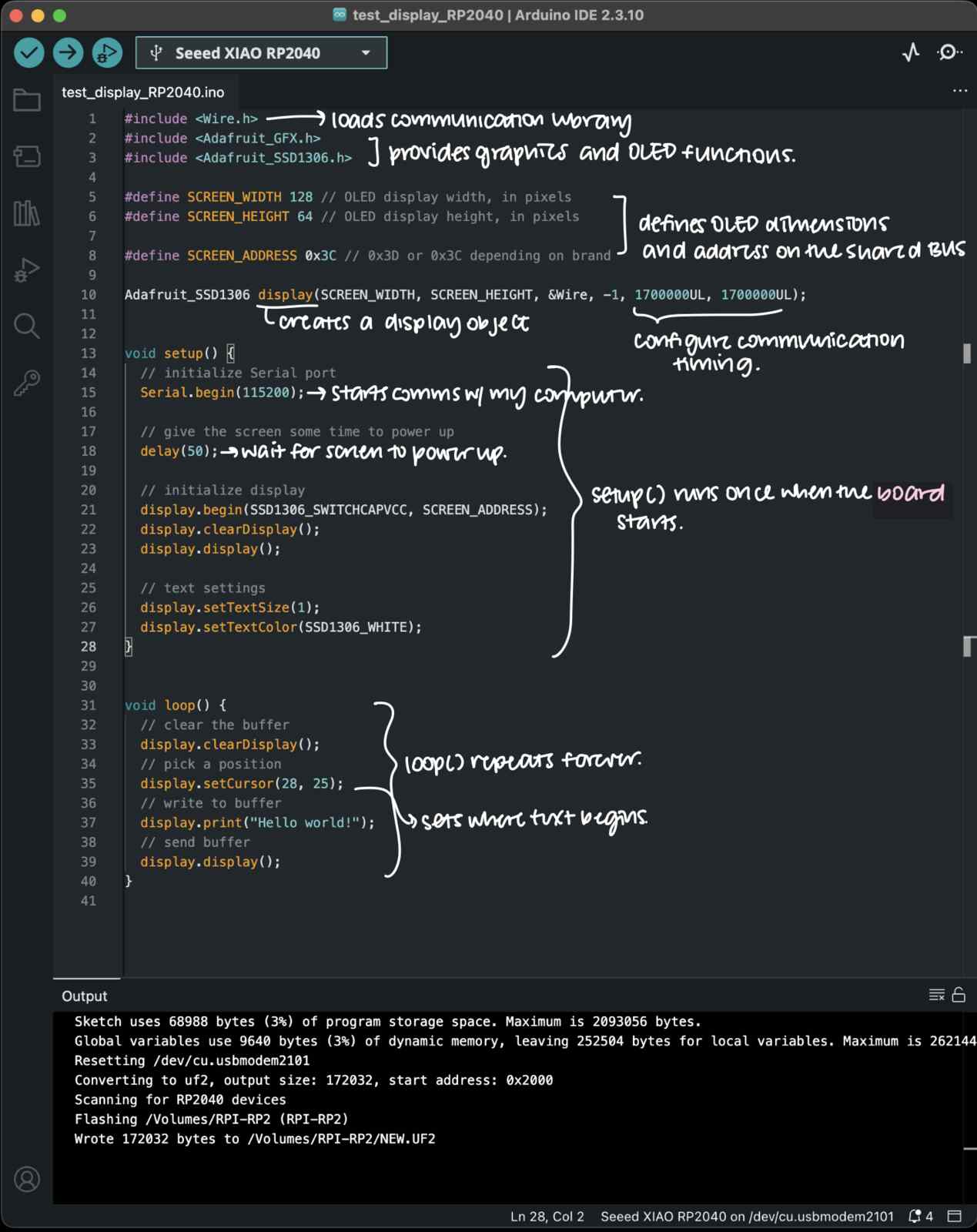Upload the sketch with the arrow button
This screenshot has width=977, height=1232.
69,52
